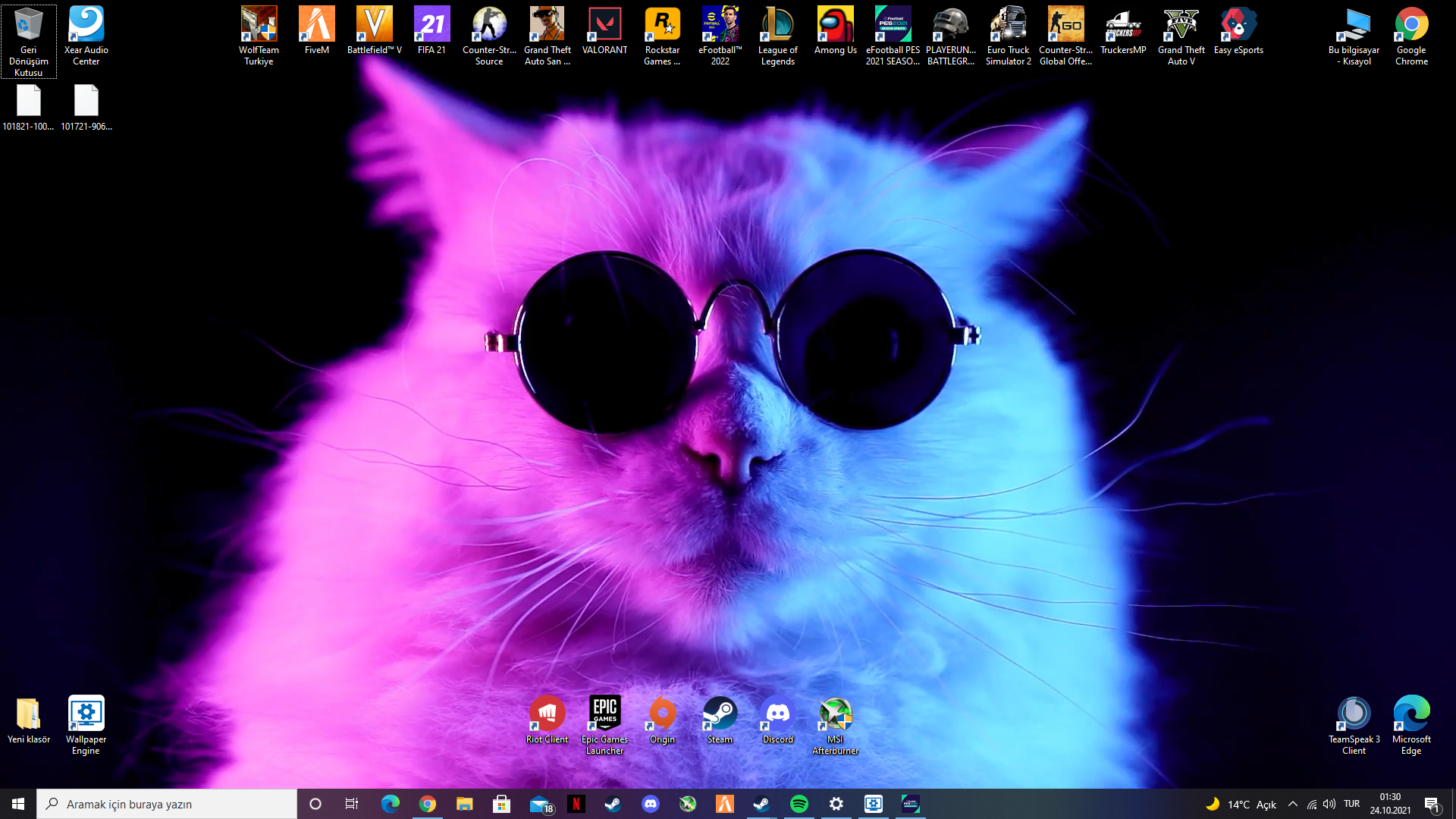Select the Steam desktop shortcut

pos(720,720)
